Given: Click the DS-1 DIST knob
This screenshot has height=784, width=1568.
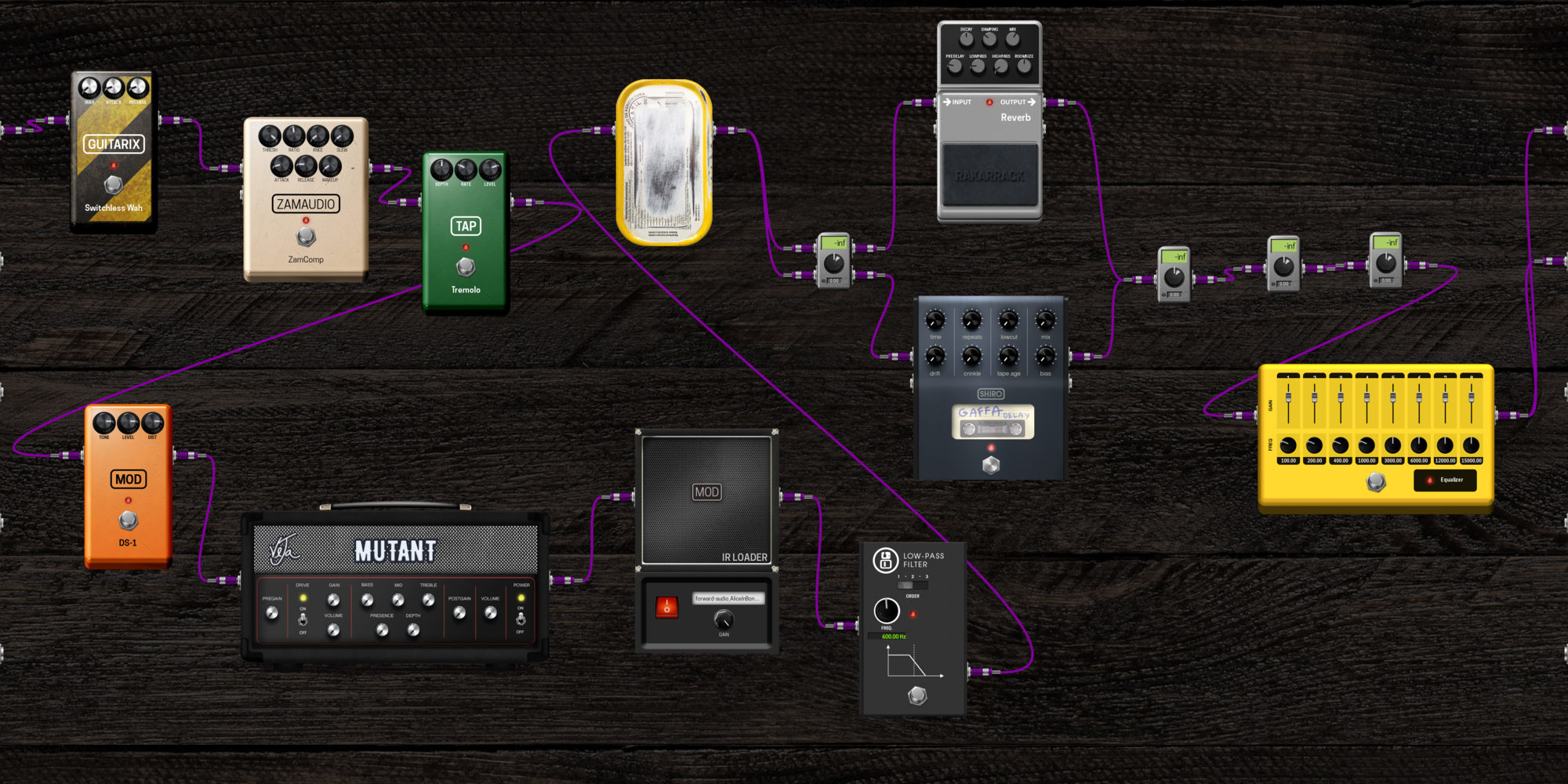Looking at the screenshot, I should [x=153, y=423].
